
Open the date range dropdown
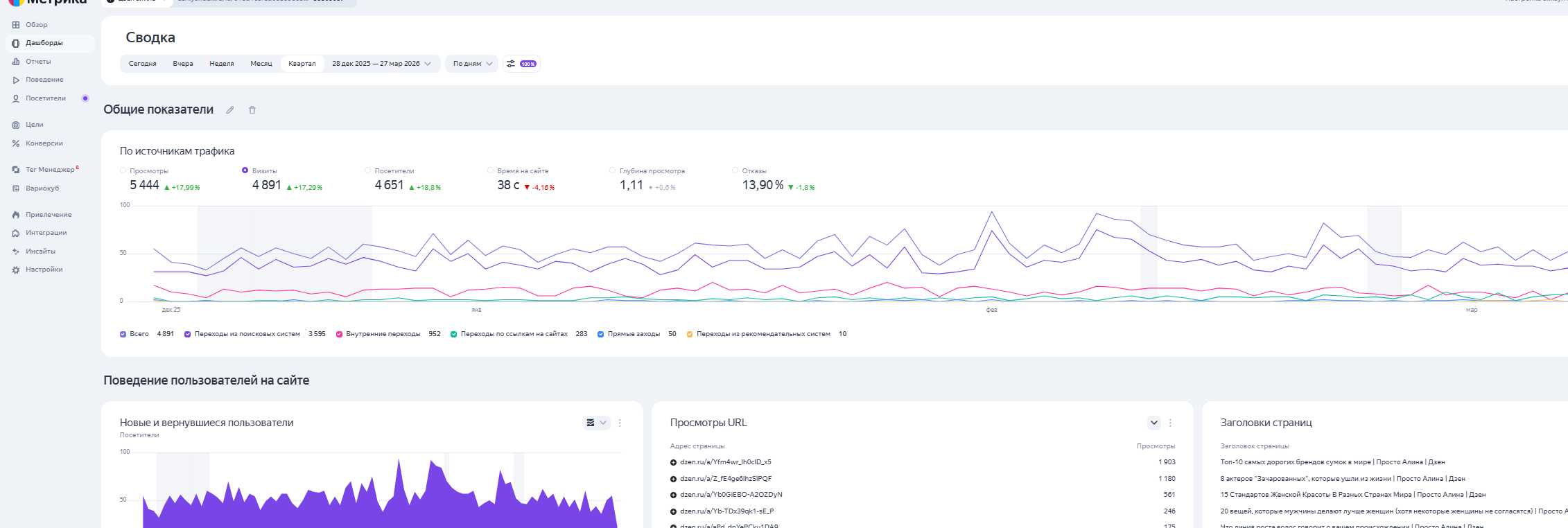381,64
